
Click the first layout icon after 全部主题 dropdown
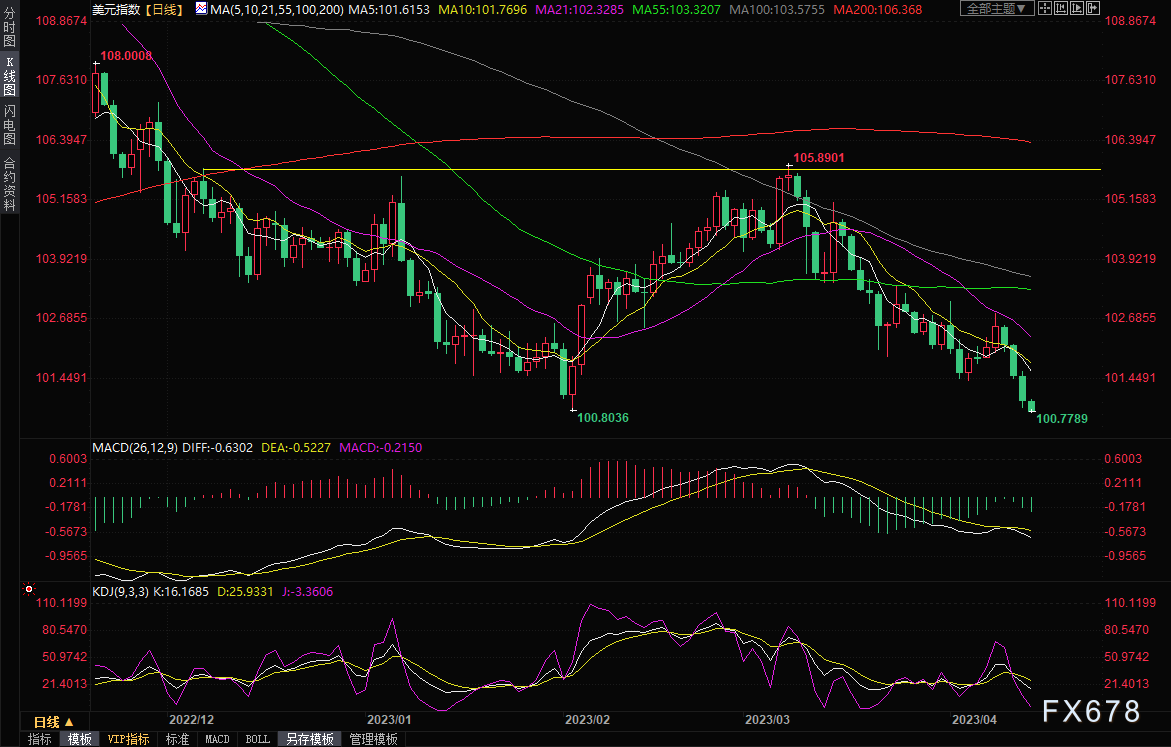pyautogui.click(x=1047, y=9)
